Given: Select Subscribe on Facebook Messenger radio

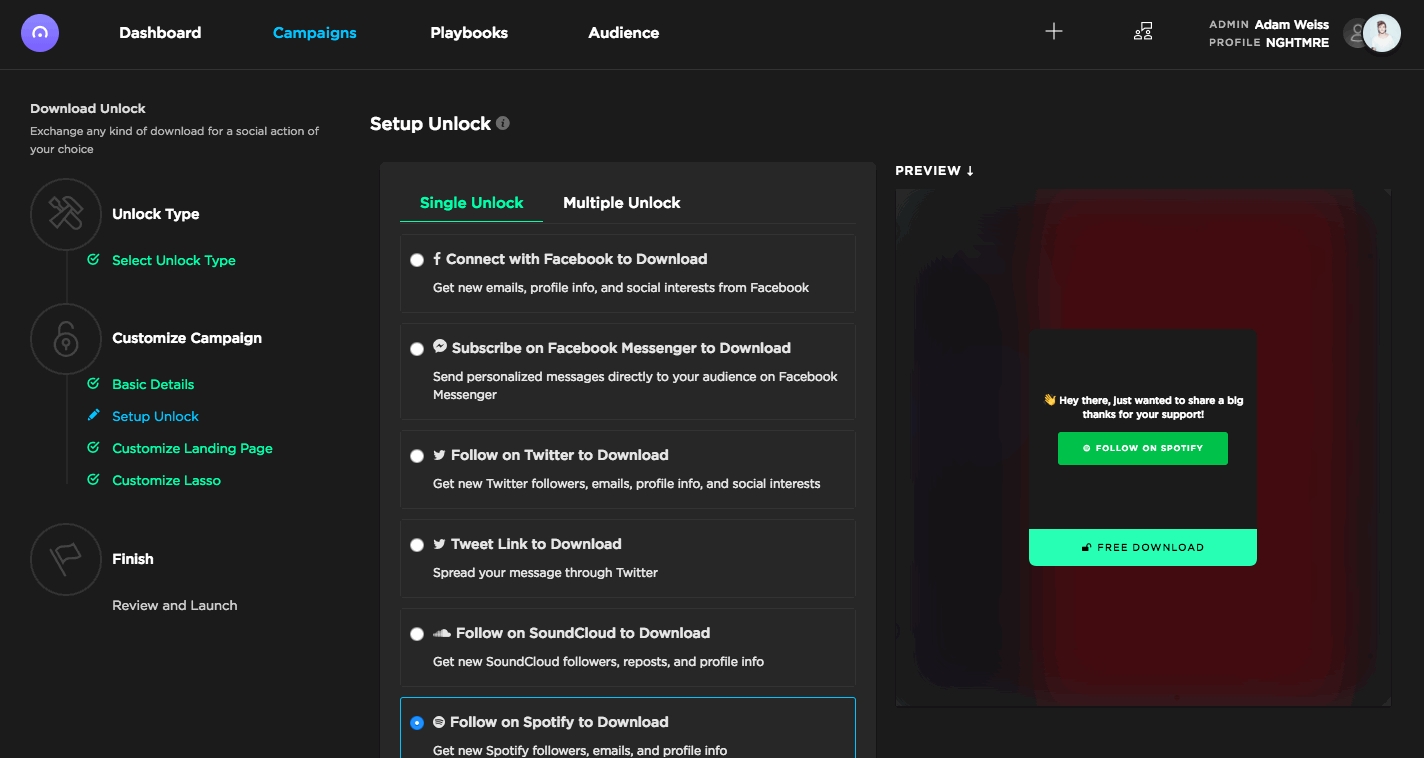Looking at the screenshot, I should coord(417,349).
